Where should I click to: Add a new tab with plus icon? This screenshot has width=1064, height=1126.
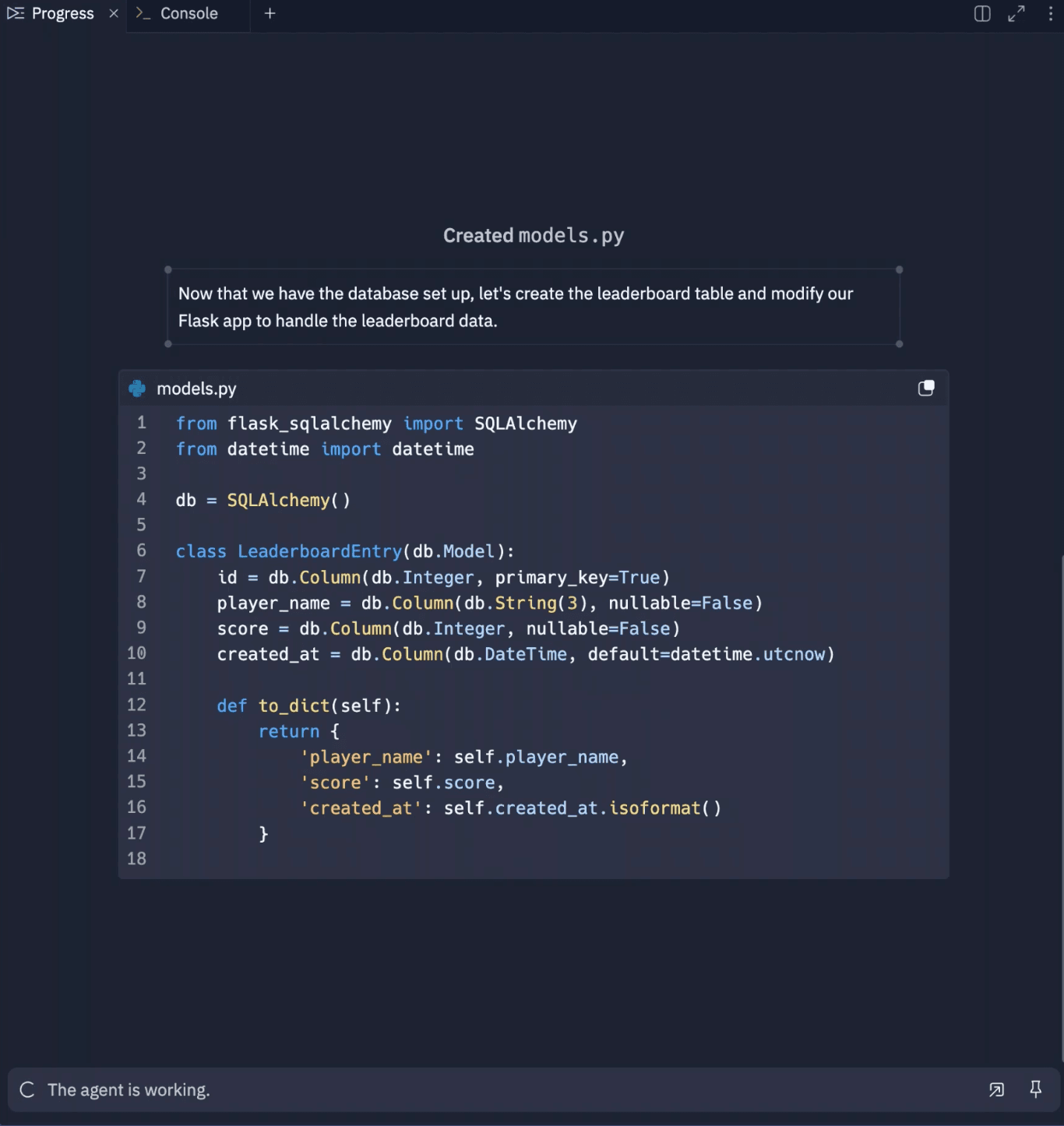(270, 14)
